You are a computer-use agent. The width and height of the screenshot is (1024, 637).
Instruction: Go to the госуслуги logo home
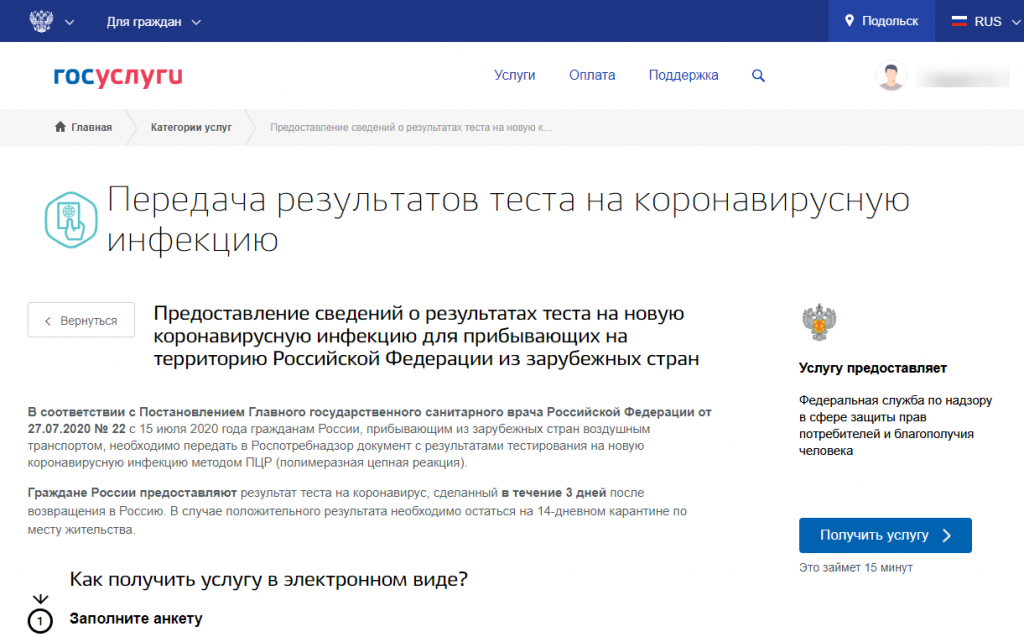(x=118, y=76)
